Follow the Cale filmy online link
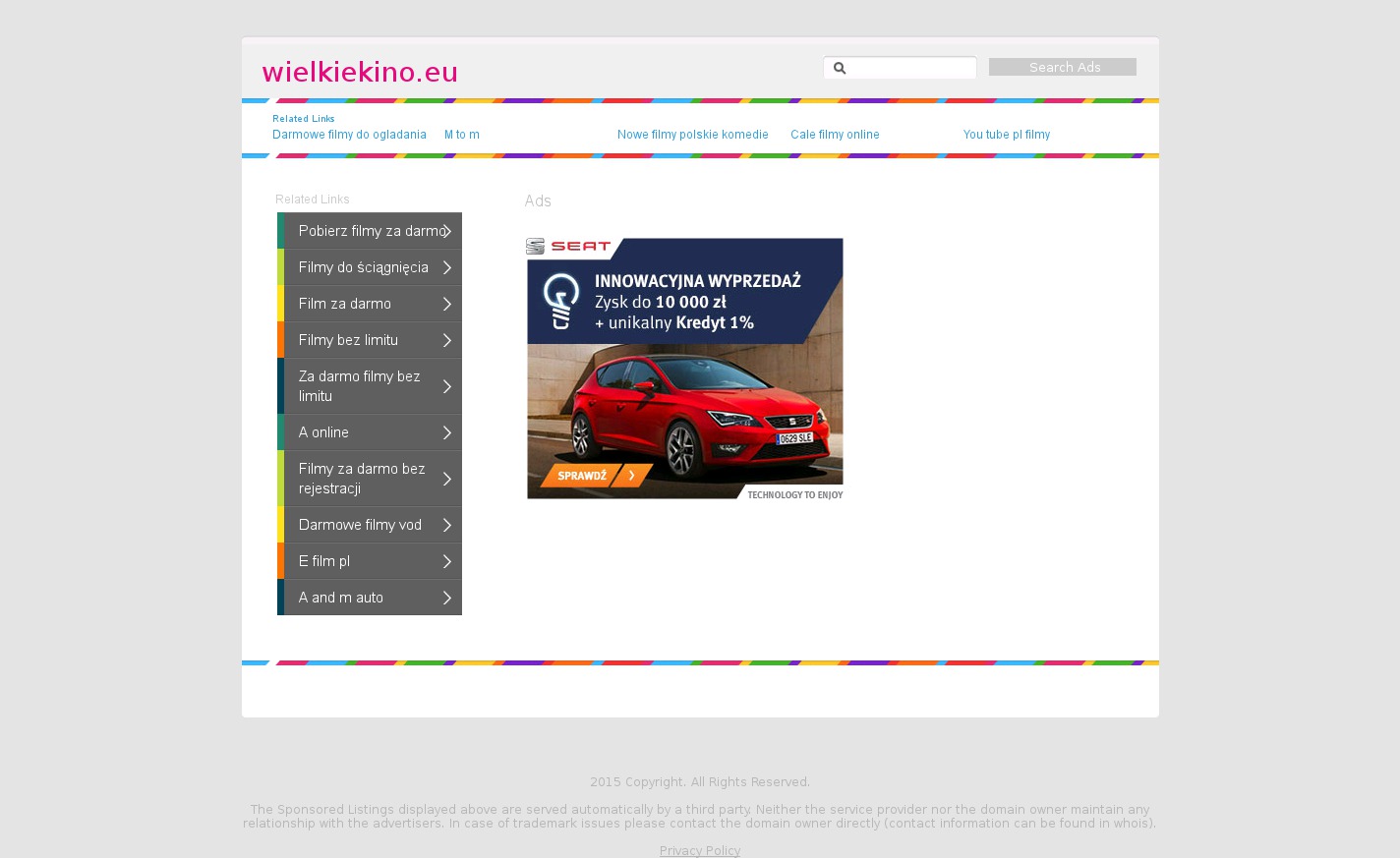The width and height of the screenshot is (1400, 858). click(x=835, y=135)
